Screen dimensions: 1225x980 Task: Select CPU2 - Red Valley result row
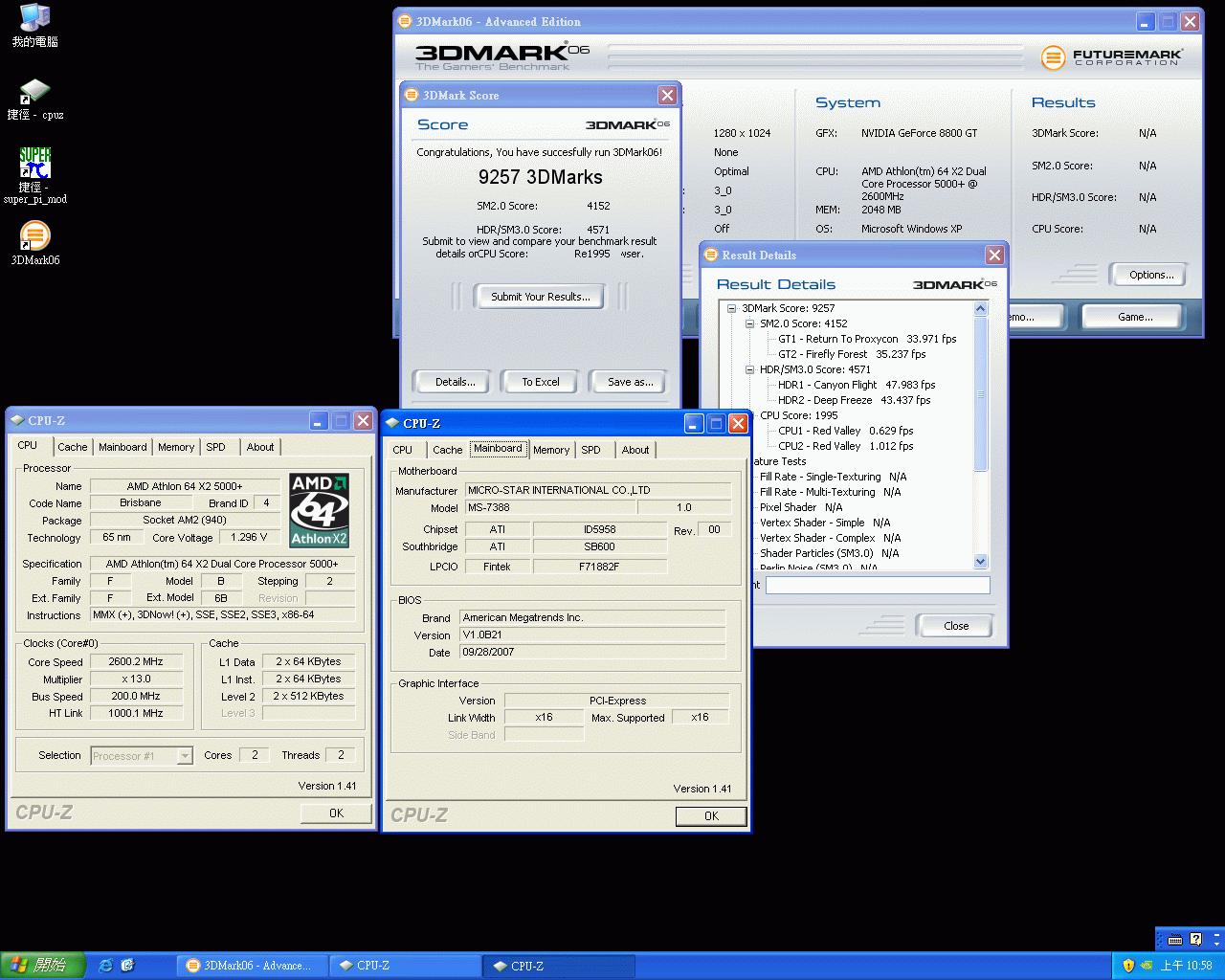[845, 446]
